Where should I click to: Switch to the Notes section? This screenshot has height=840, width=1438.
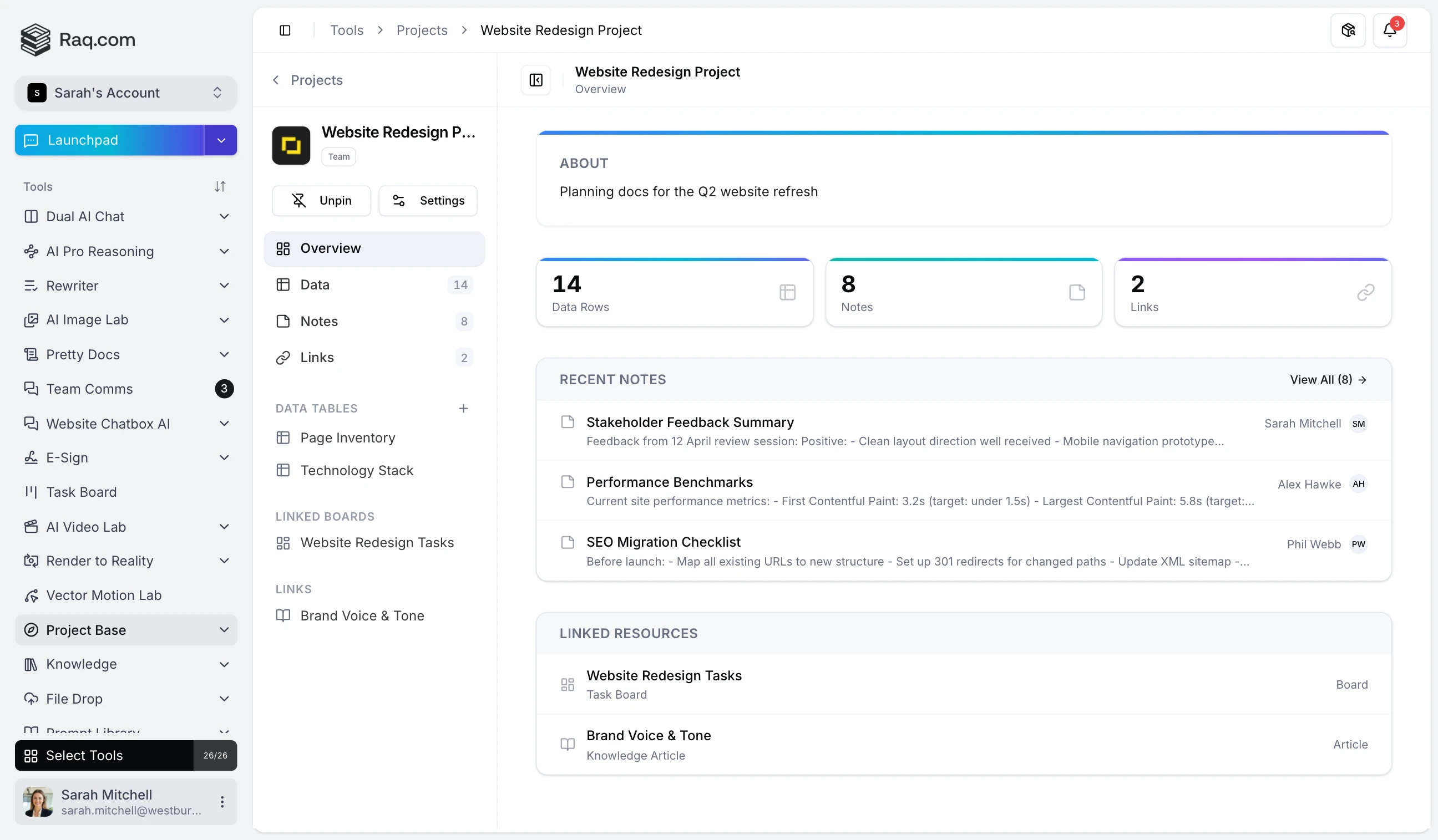pyautogui.click(x=318, y=321)
